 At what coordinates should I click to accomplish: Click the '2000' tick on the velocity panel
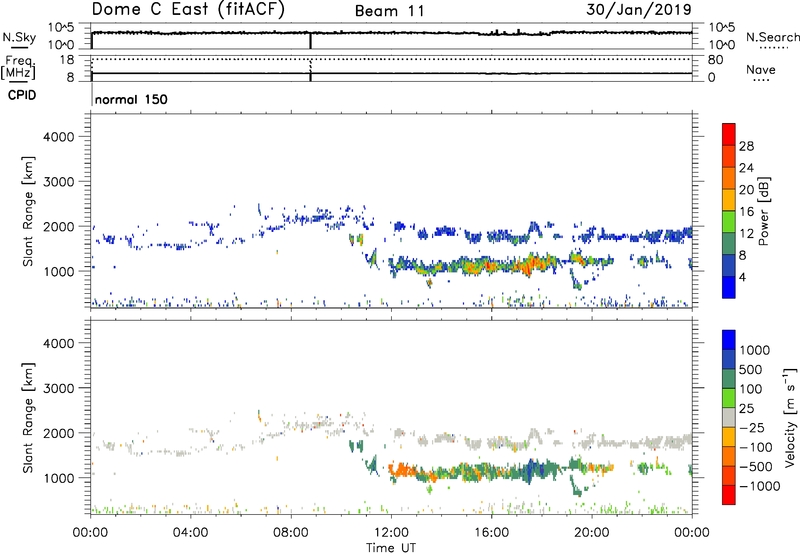58,433
